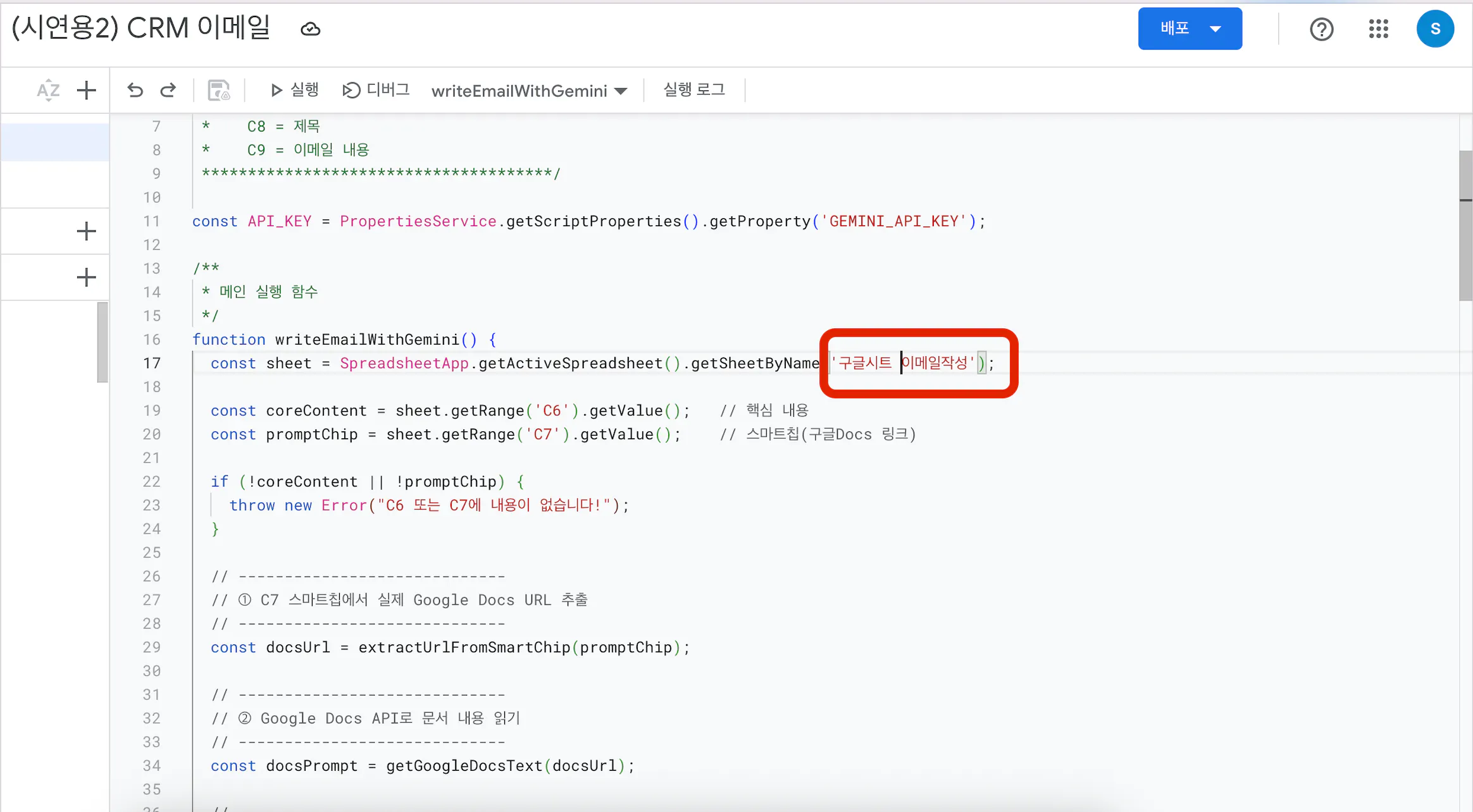Run the script with 실행 button
The image size is (1473, 812).
tap(295, 90)
